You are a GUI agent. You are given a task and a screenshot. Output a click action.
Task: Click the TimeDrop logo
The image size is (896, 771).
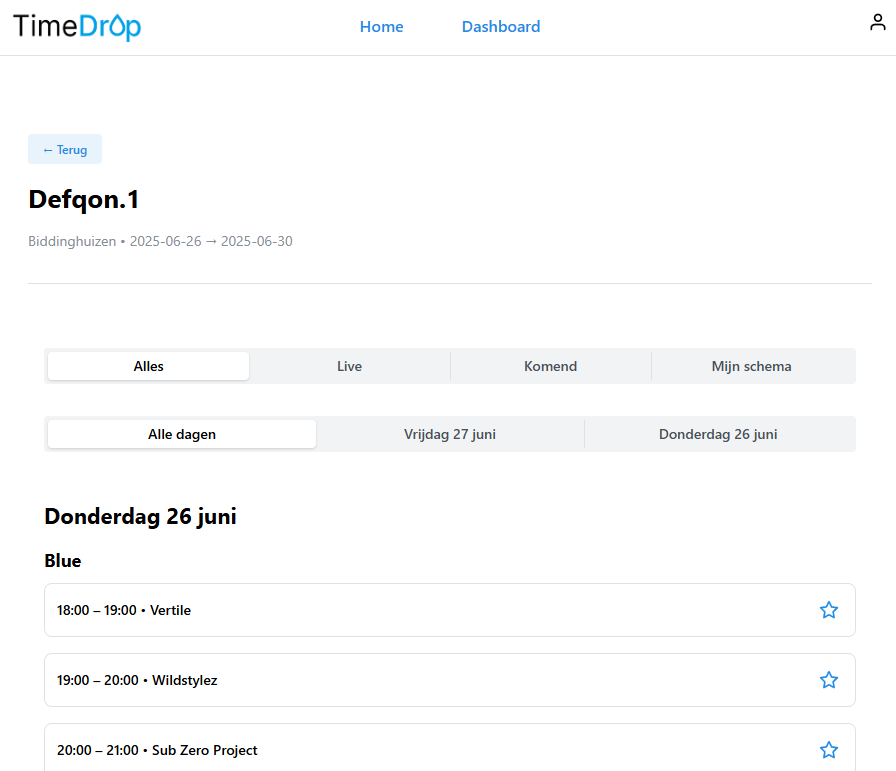(76, 27)
